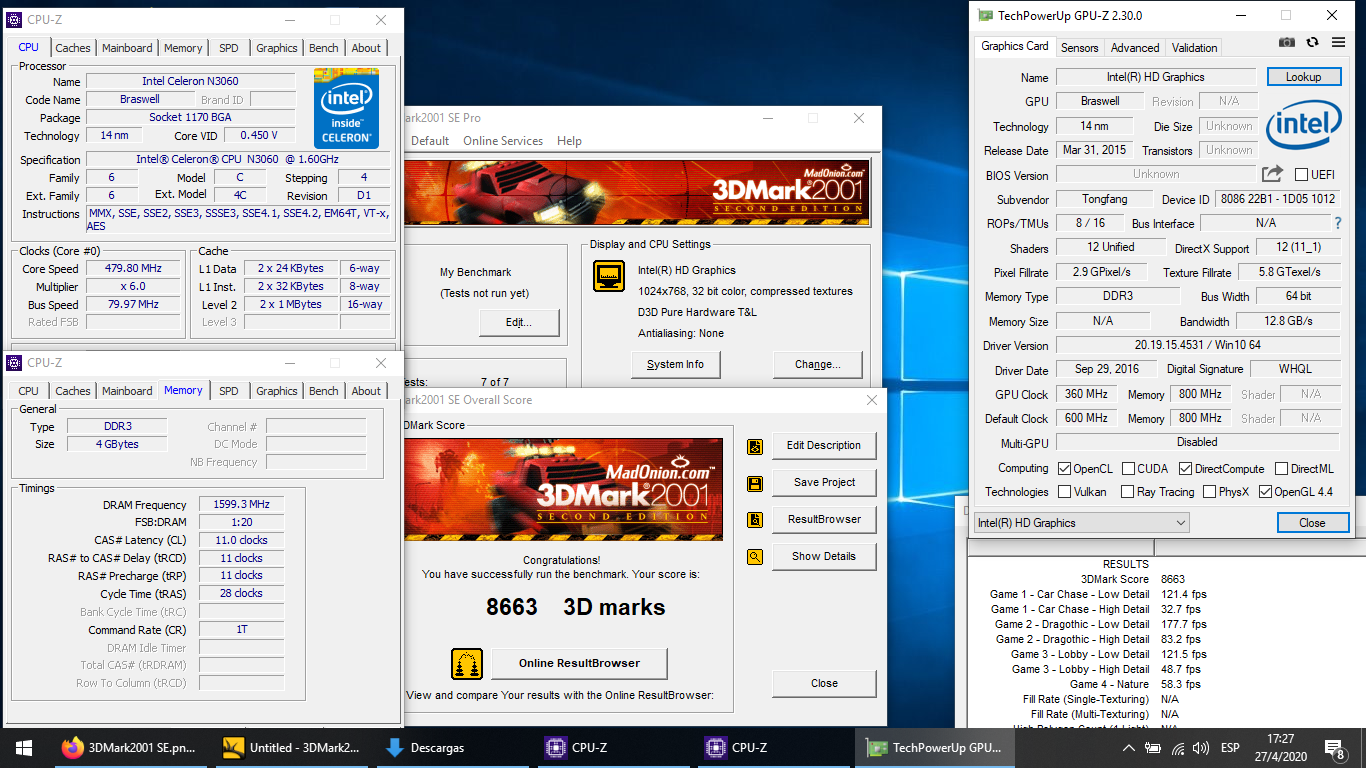Toggle the OpenGL 4.4 checkbox
The image size is (1366, 768).
tap(1265, 492)
